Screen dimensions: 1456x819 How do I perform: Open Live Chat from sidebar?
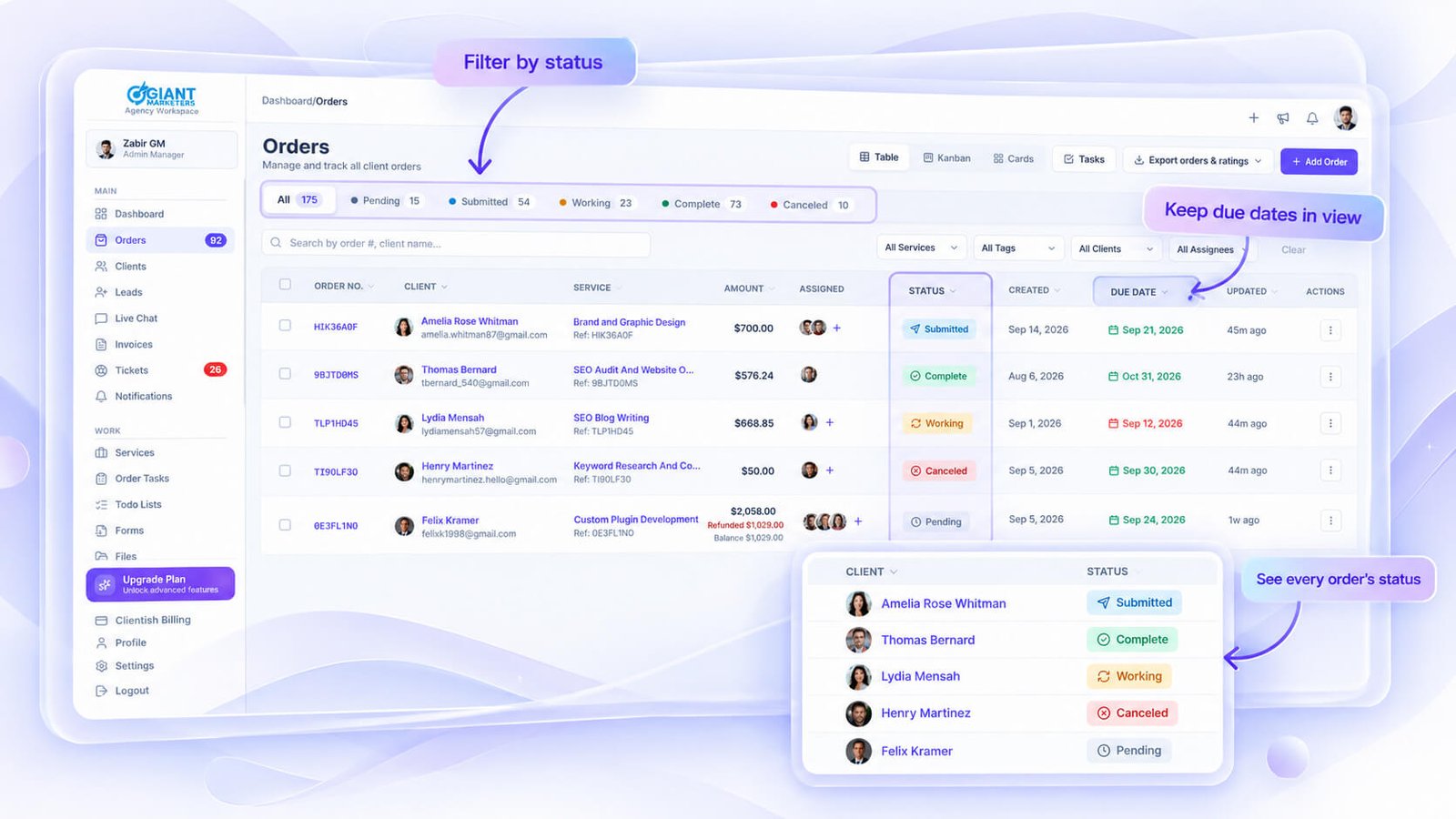tap(126, 318)
